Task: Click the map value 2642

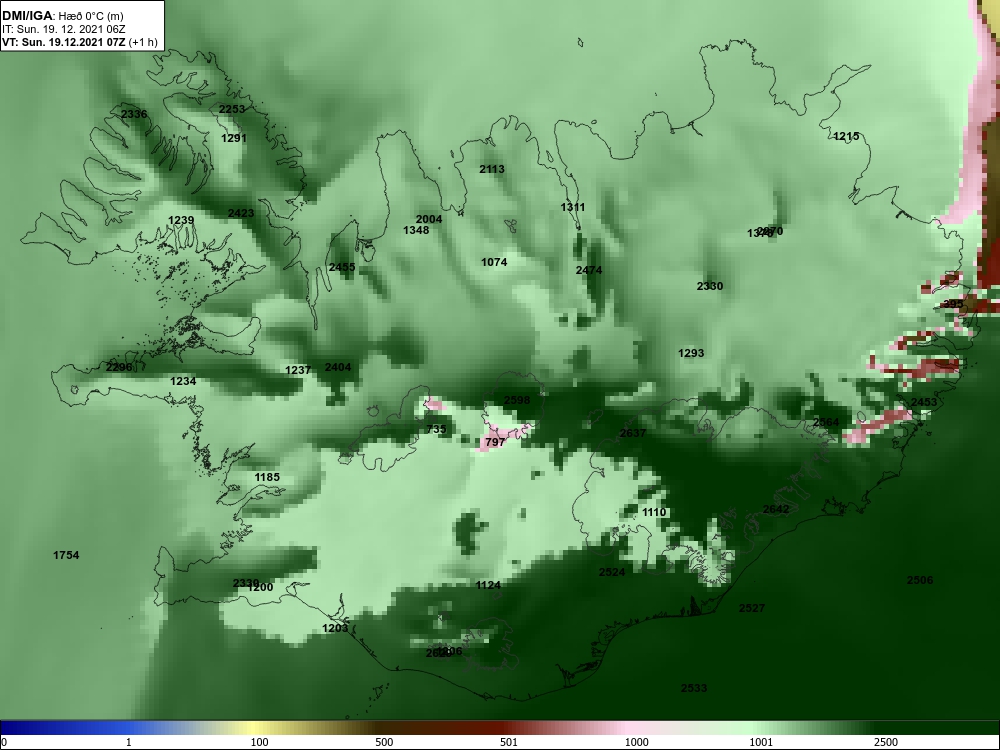Action: click(x=776, y=510)
